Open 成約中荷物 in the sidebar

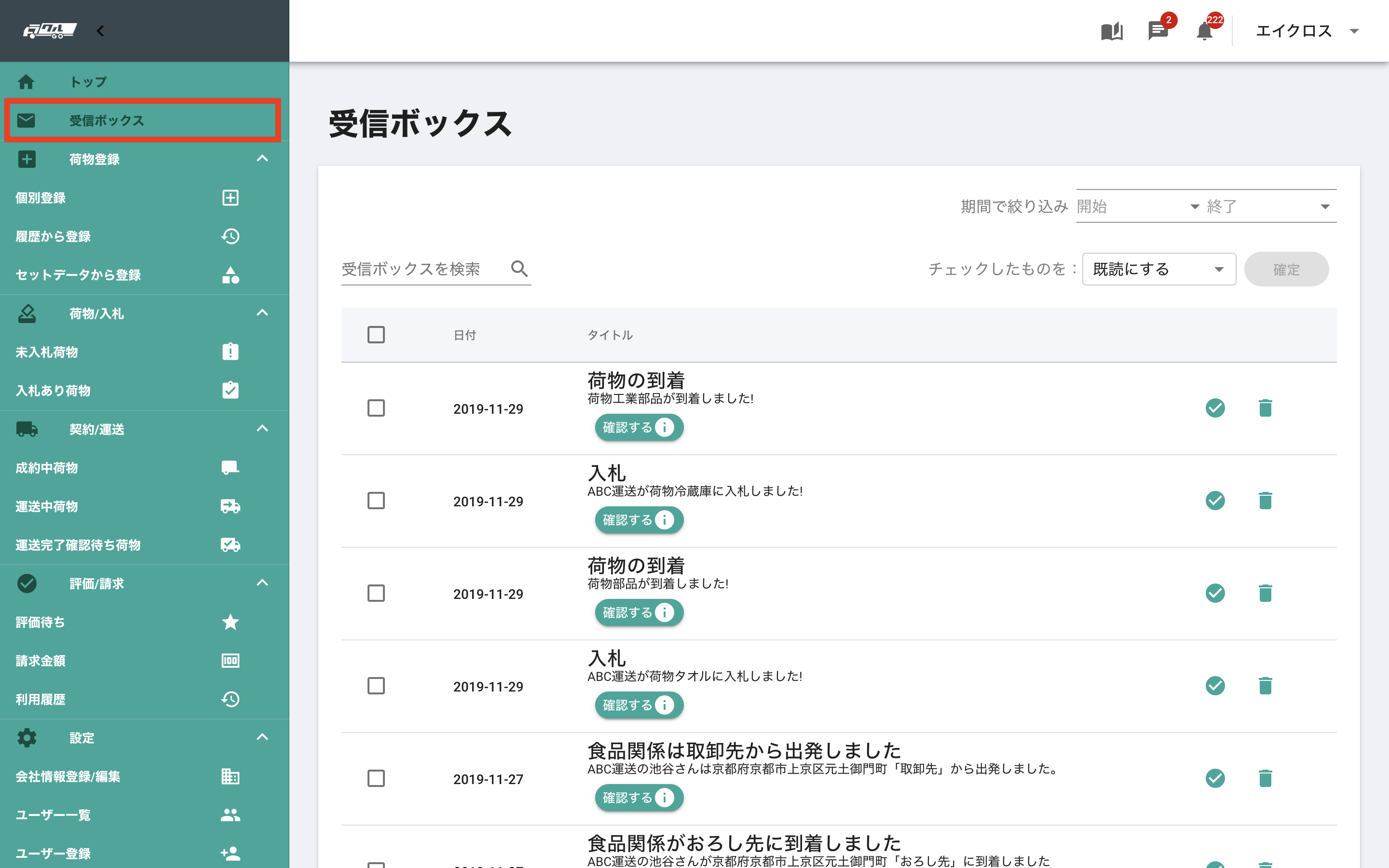145,468
